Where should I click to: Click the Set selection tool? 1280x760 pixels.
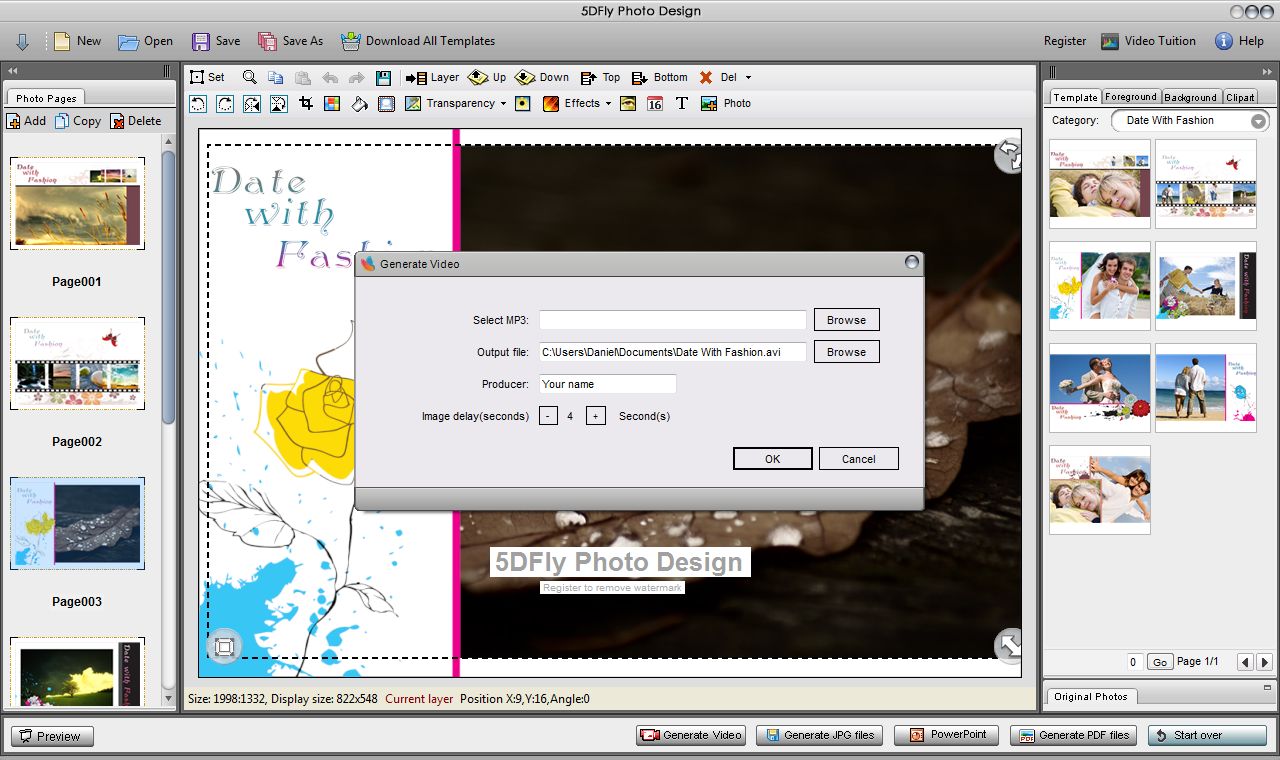[x=208, y=77]
